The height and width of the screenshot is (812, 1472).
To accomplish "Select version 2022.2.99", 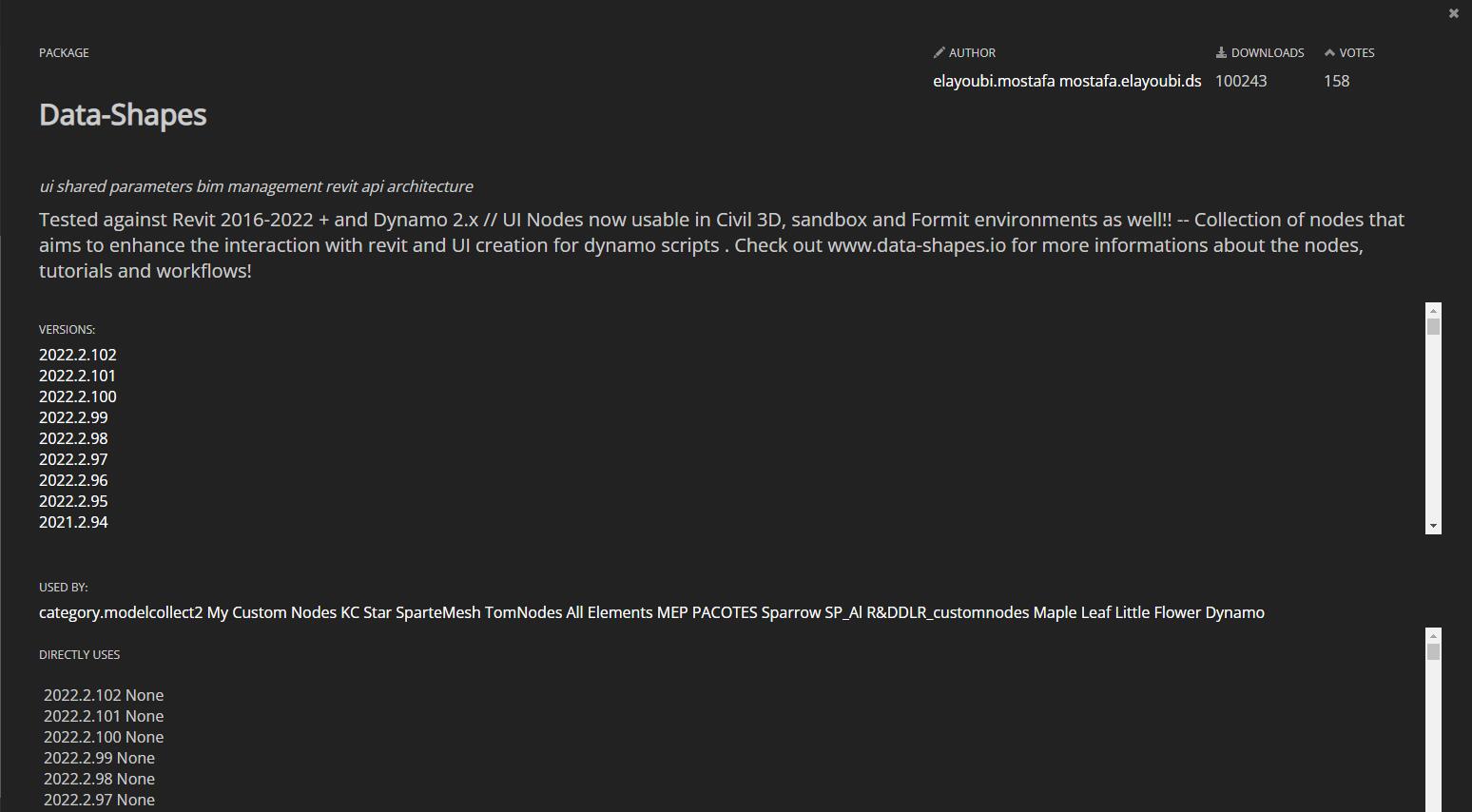I will 73,417.
